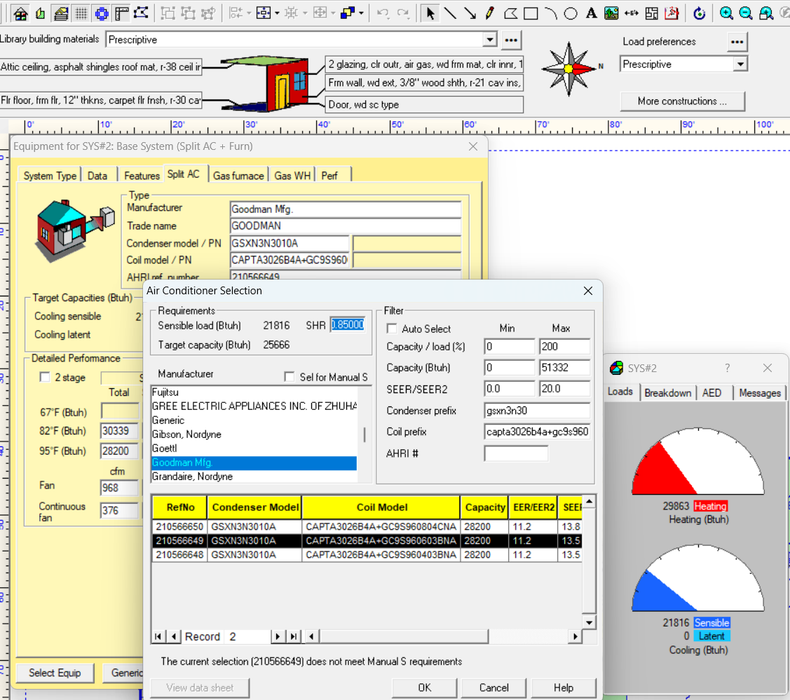
Task: Click the first record navigation arrow
Action: pos(158,637)
